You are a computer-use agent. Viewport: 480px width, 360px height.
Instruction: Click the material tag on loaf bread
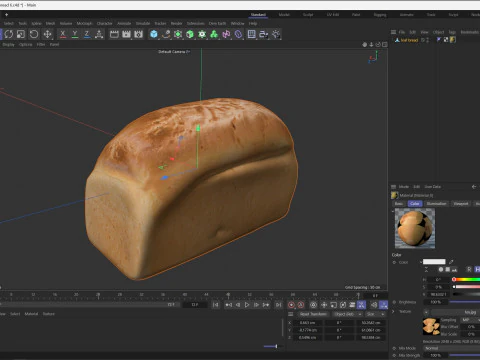coord(453,40)
